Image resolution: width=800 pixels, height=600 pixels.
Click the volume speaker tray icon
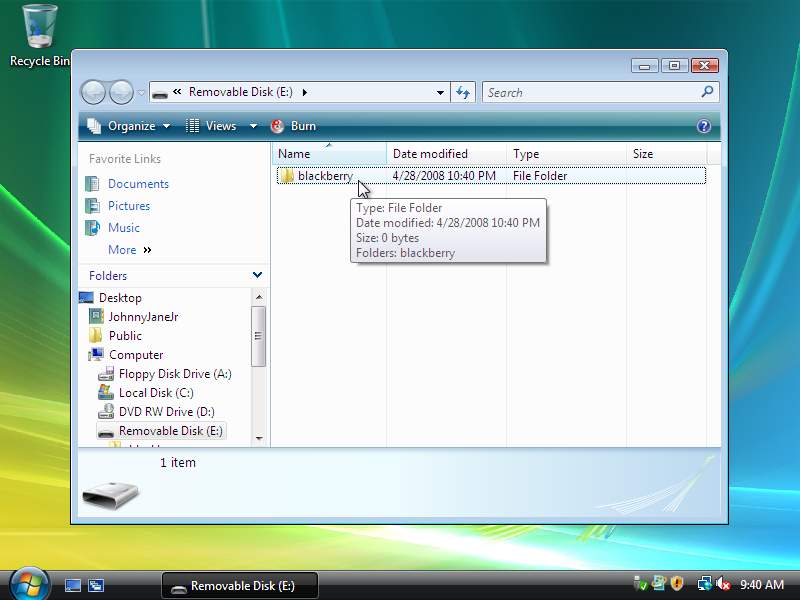722,584
